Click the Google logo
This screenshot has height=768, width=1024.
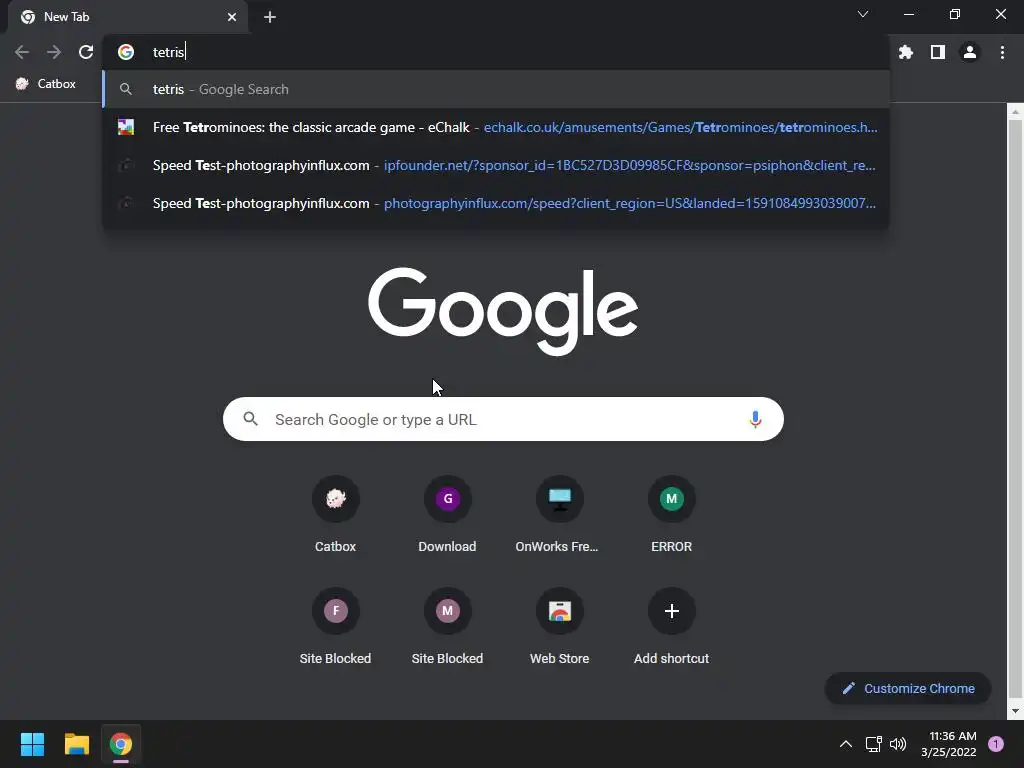point(503,311)
